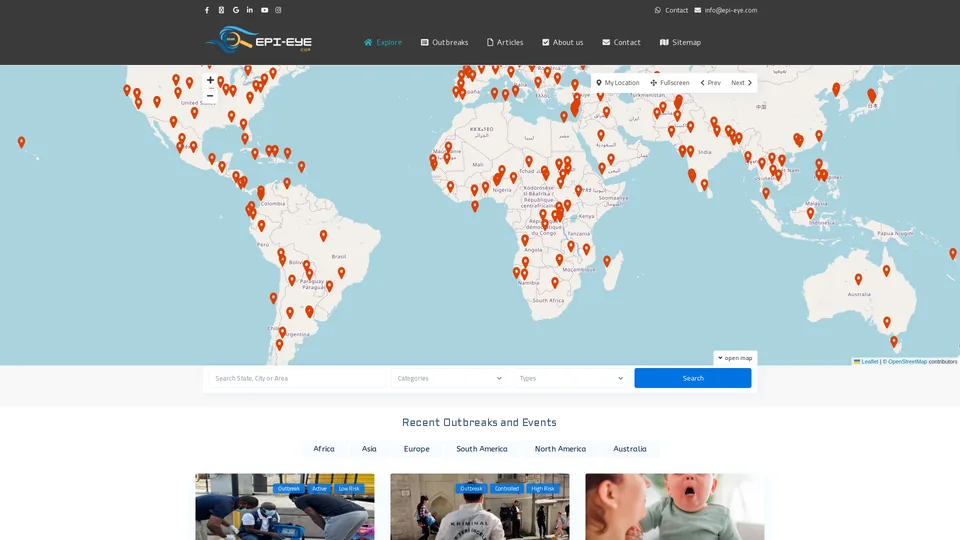Image resolution: width=960 pixels, height=540 pixels.
Task: Click the map marker over Japan
Action: coord(872,96)
